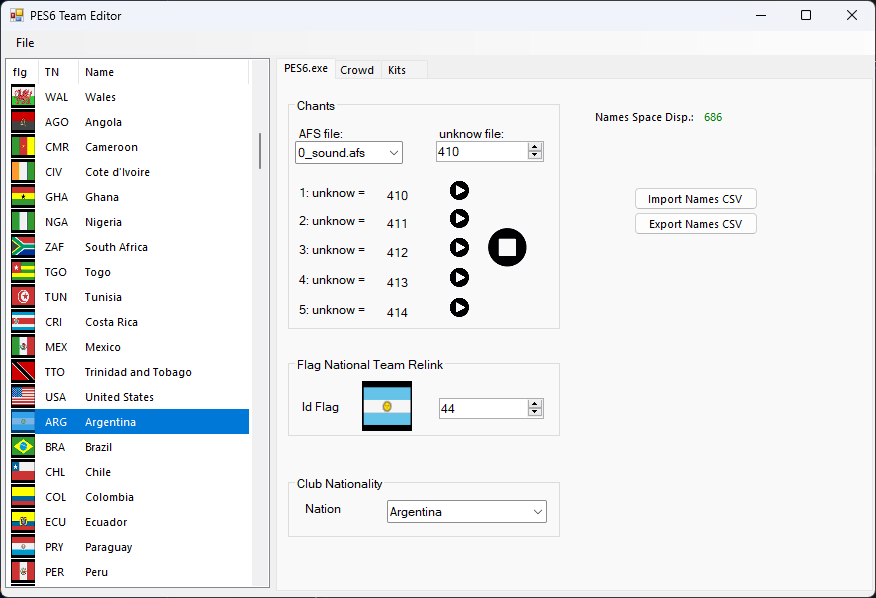The width and height of the screenshot is (876, 598).
Task: Click the GHA team code
Action: 56,197
